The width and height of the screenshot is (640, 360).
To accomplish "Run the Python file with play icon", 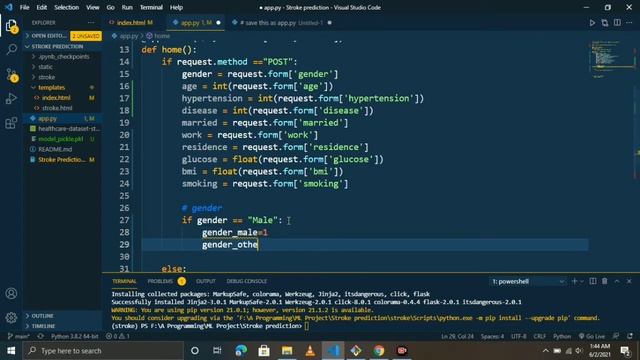I will tap(592, 23).
